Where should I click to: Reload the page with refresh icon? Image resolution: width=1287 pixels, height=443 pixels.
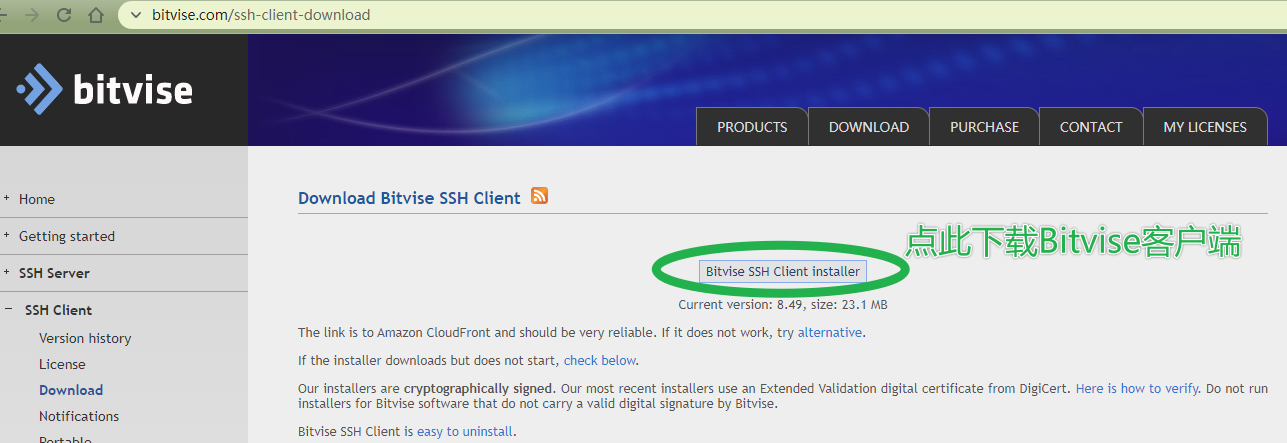64,15
